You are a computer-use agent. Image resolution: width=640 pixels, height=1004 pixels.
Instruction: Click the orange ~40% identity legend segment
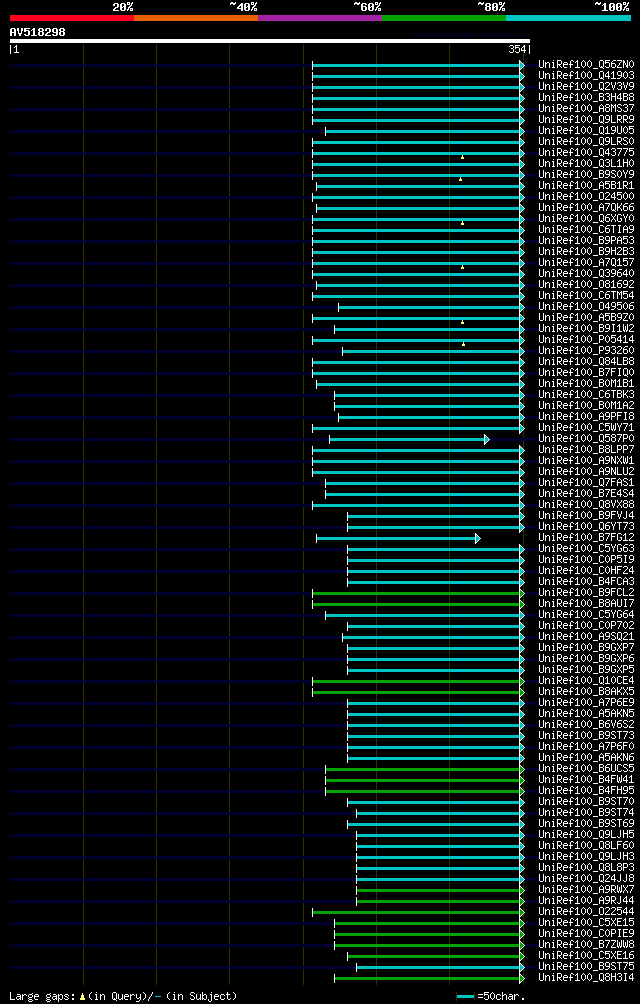coord(196,18)
